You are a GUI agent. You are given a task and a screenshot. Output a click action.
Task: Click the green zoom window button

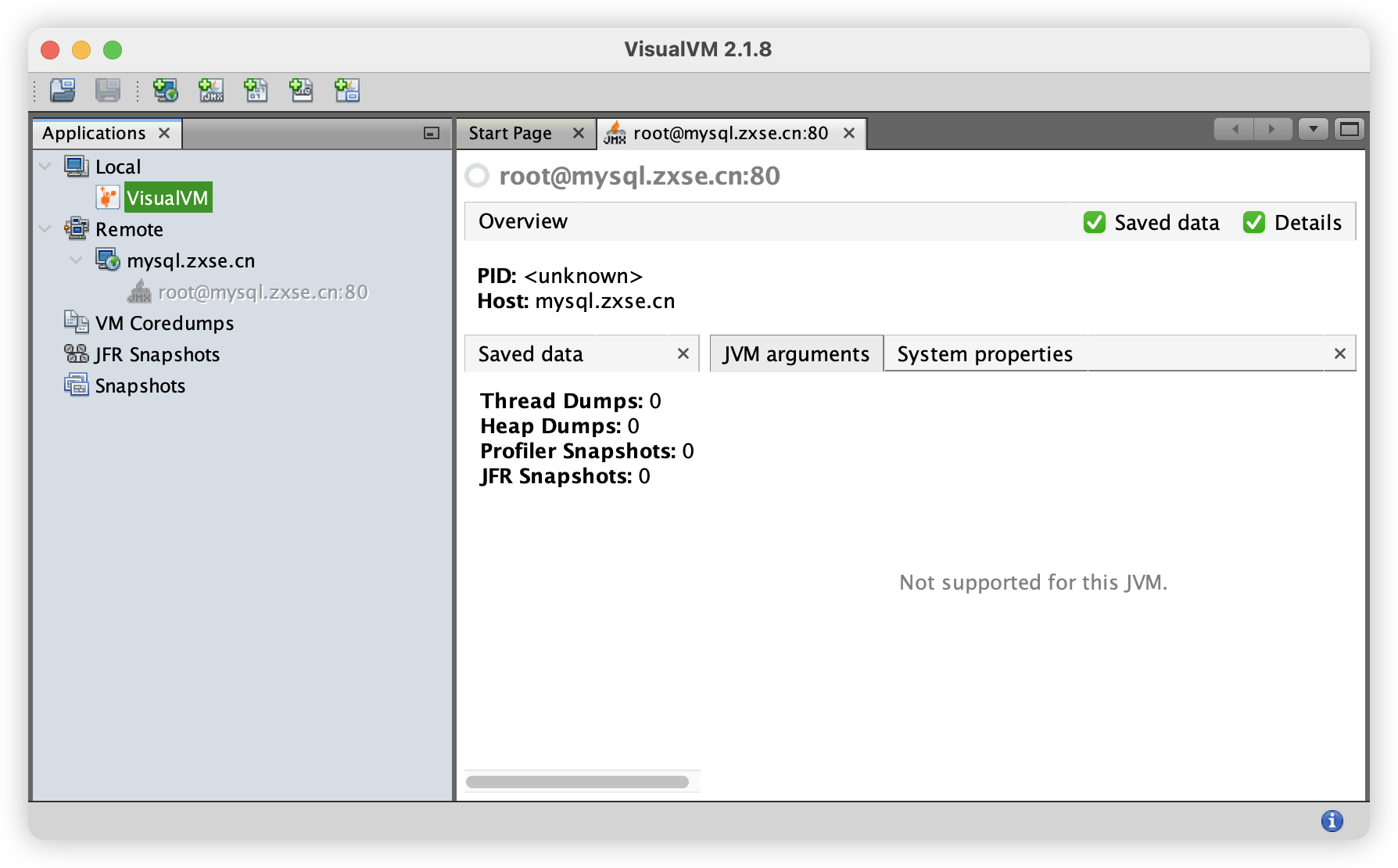(x=113, y=50)
